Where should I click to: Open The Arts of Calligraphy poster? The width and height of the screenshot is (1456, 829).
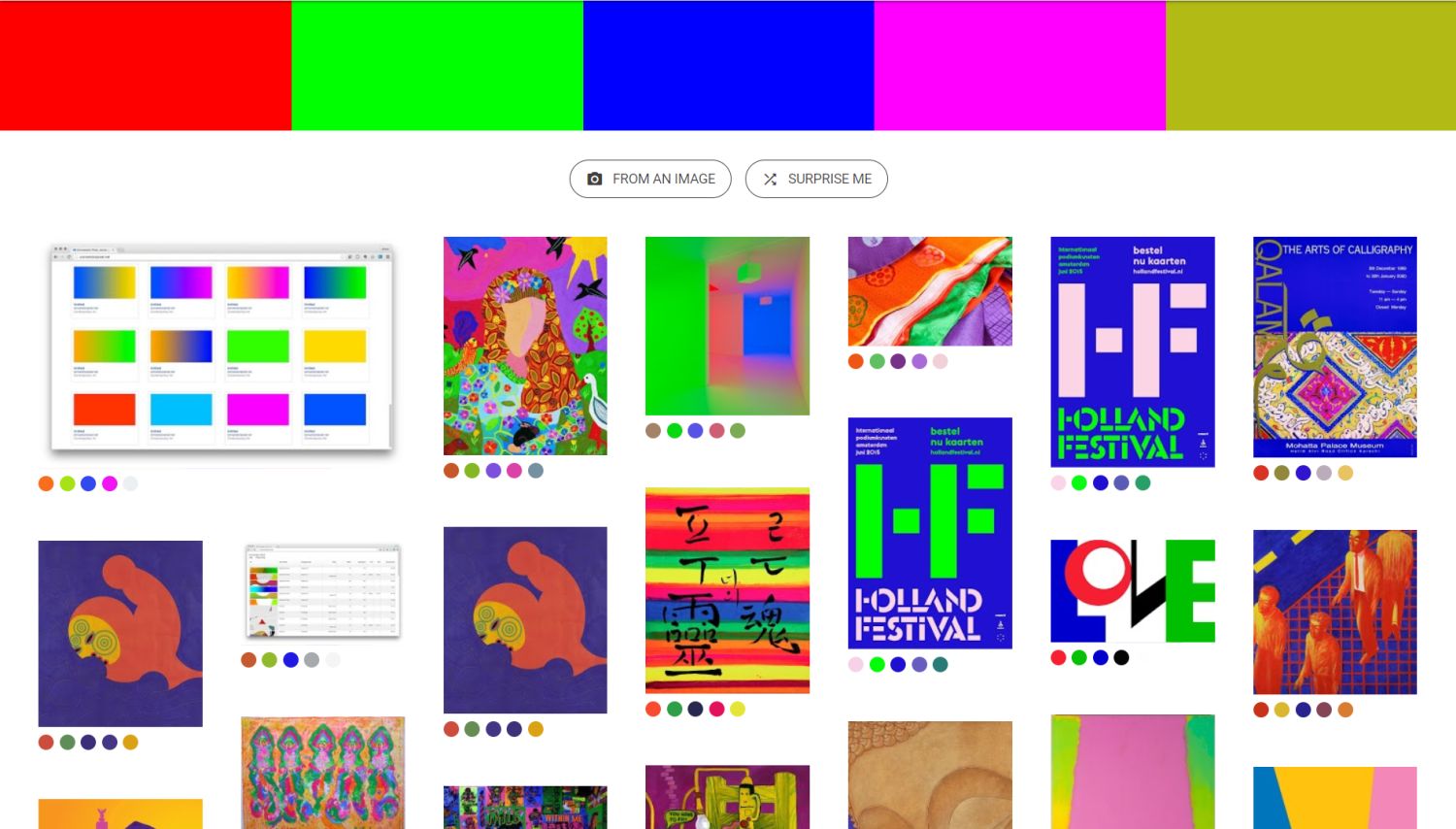tap(1335, 347)
